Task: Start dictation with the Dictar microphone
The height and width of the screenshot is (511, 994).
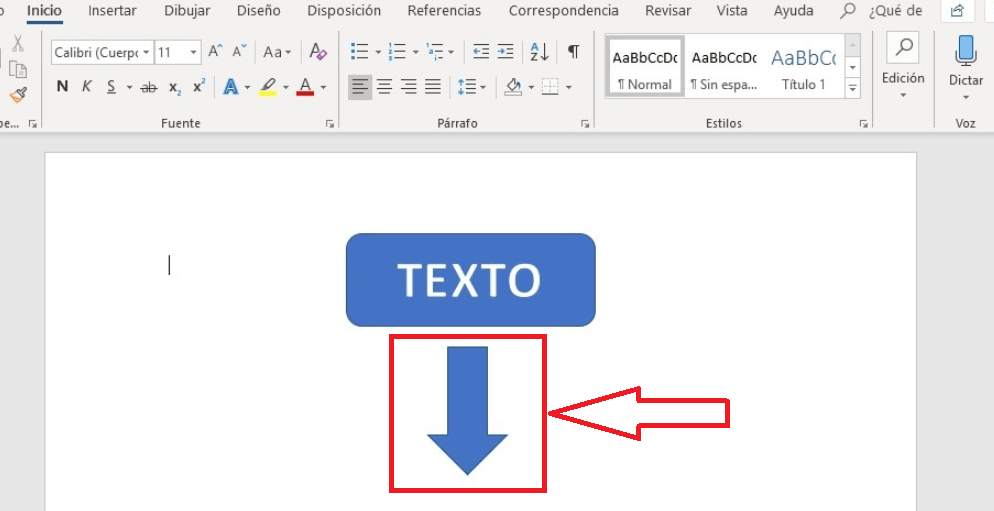Action: tap(965, 67)
